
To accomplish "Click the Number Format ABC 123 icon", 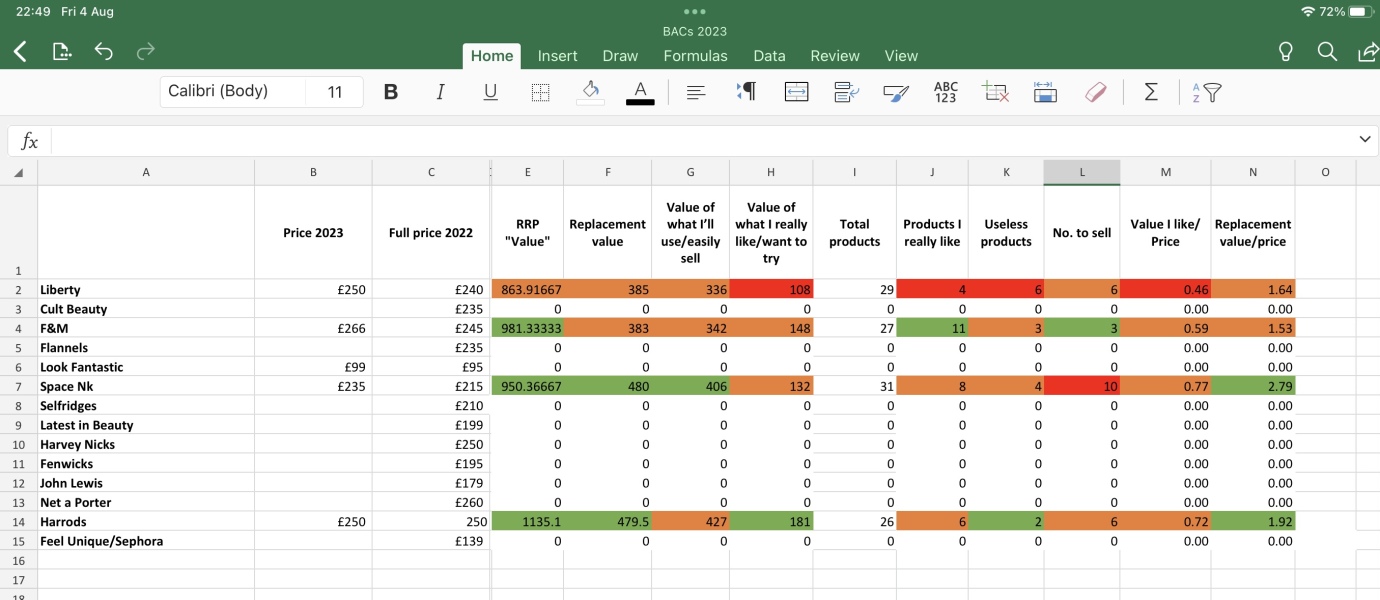I will point(945,92).
